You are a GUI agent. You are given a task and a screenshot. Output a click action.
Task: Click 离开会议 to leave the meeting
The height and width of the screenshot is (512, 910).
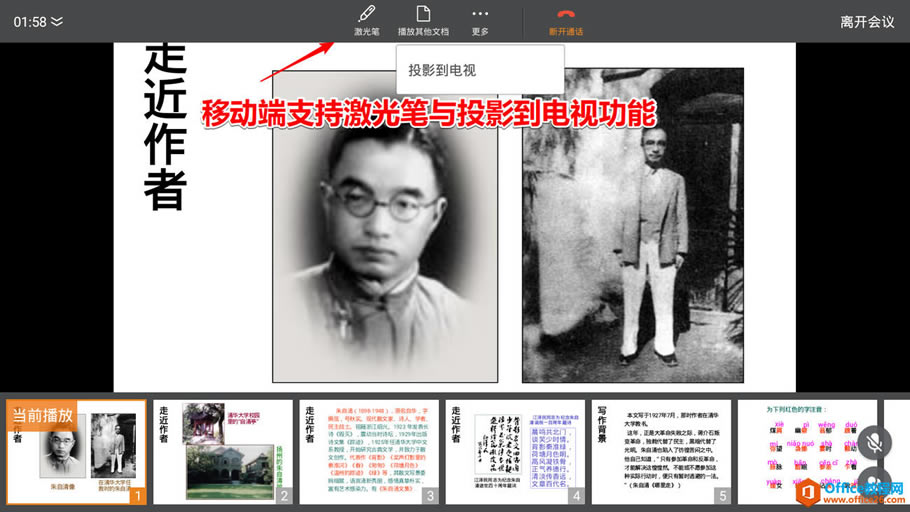(866, 21)
